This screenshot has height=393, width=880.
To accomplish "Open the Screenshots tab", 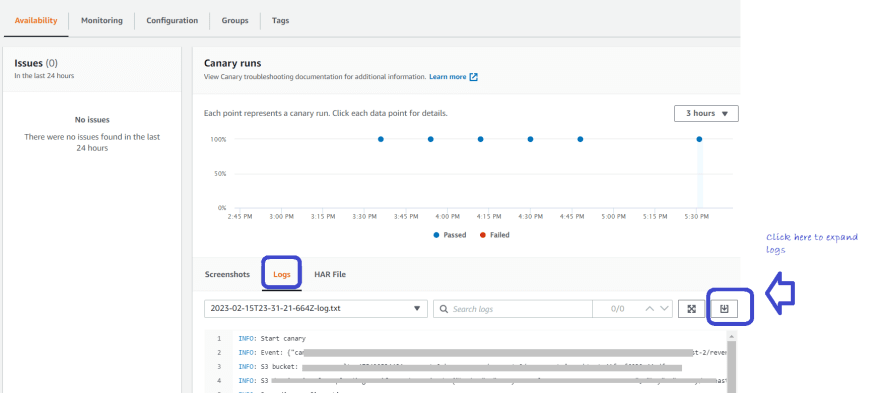I will [x=227, y=275].
